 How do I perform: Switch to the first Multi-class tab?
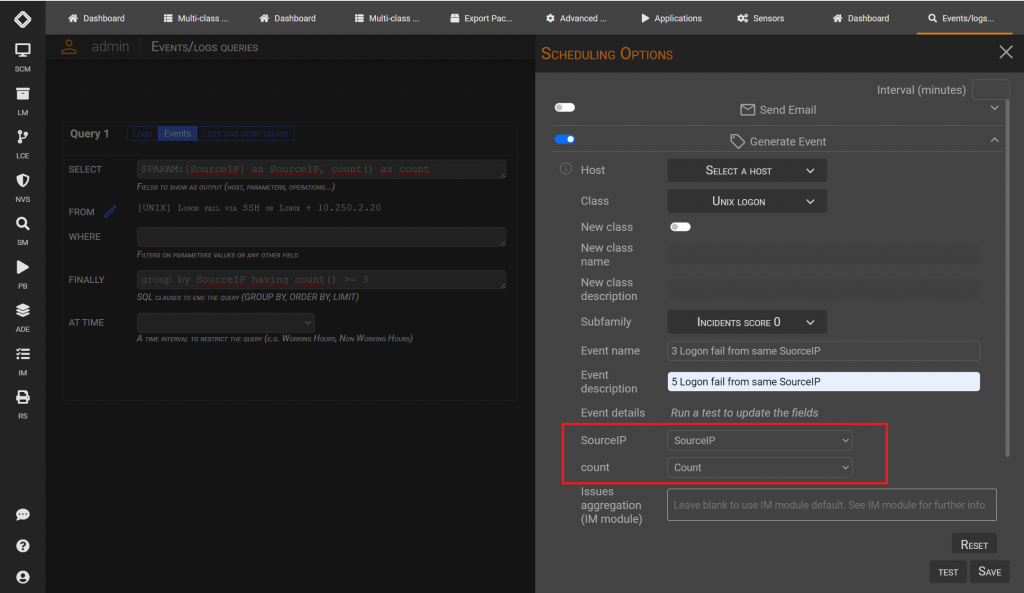coord(195,18)
